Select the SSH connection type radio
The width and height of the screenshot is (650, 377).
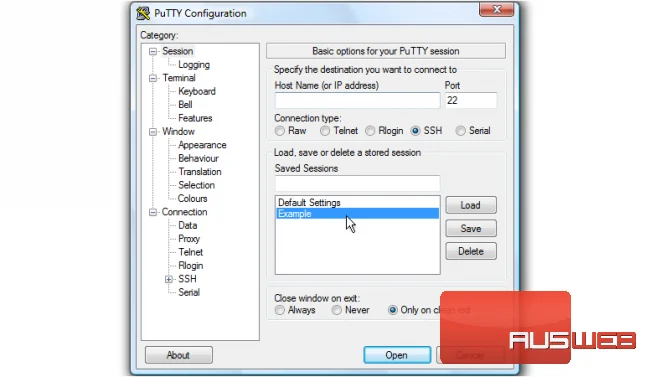(x=415, y=131)
